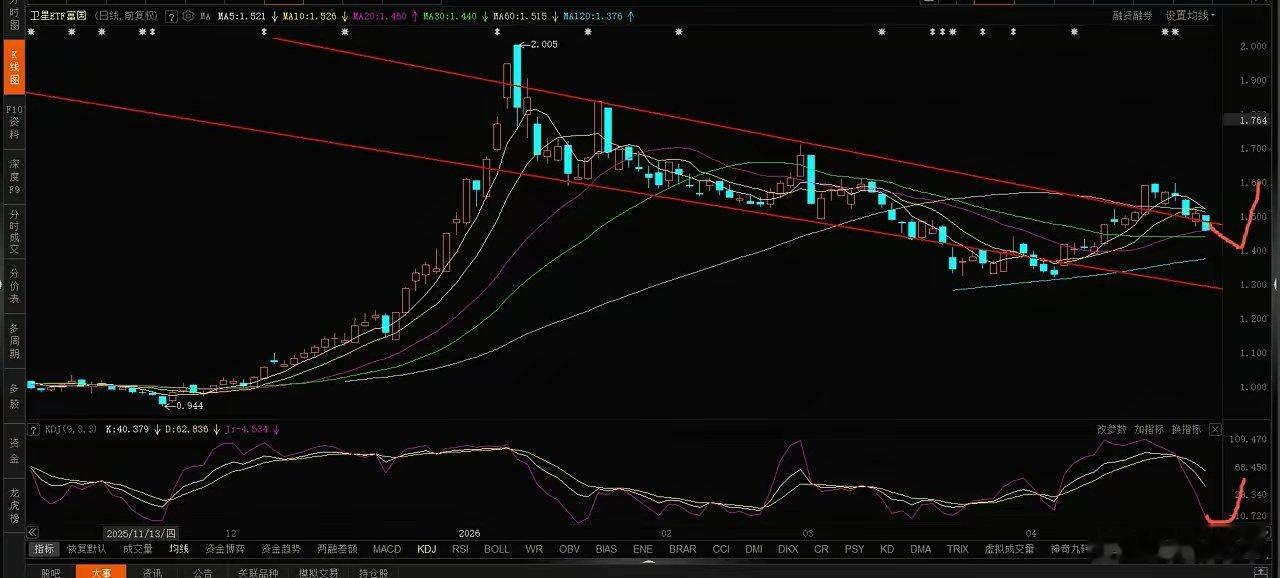
Task: Open the 加指标 add indicator option
Action: coord(1148,428)
